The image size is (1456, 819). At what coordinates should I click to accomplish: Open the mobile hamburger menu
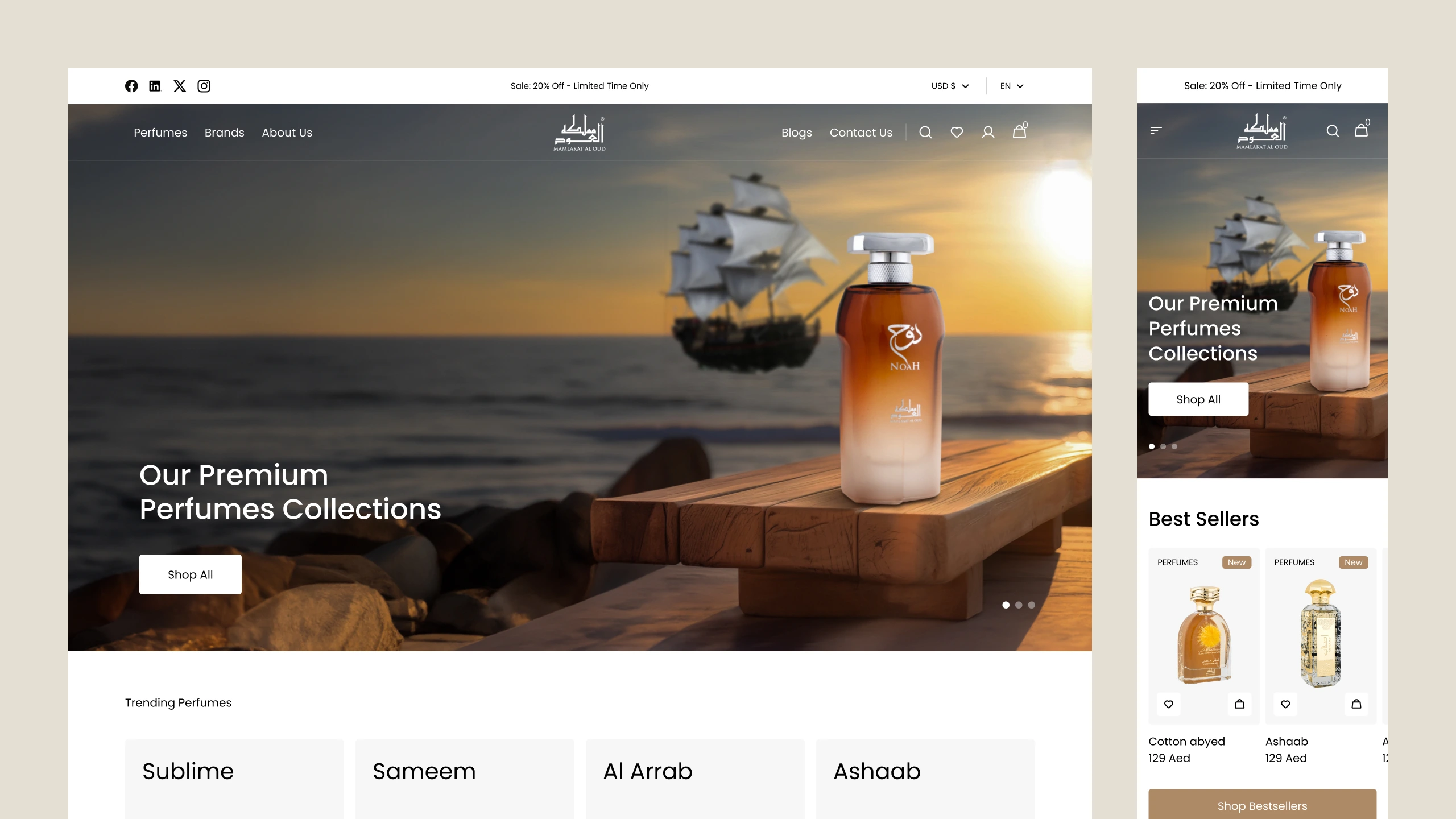tap(1156, 130)
